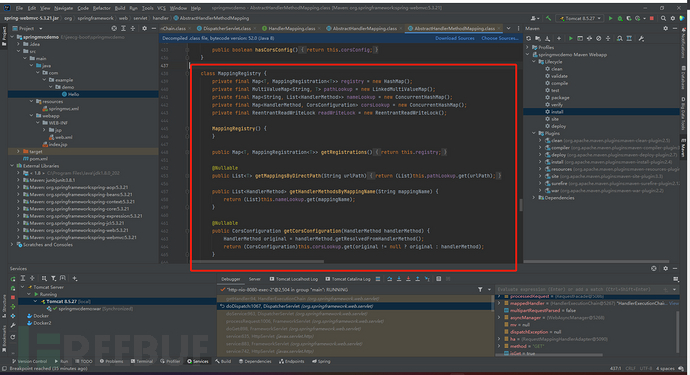Screen dimensions: 690x375
Task: Collapse the Plugins node in Maven
Action: (534, 133)
